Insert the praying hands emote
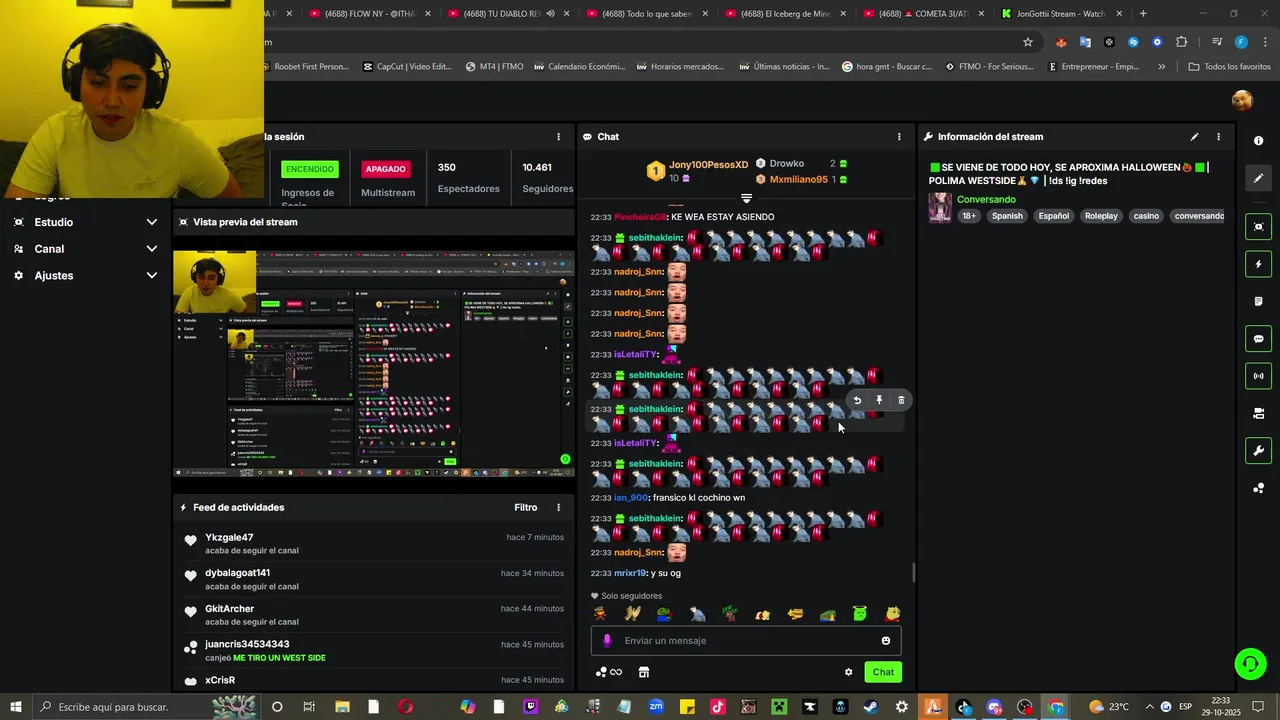The width and height of the screenshot is (1280, 720). (x=632, y=614)
